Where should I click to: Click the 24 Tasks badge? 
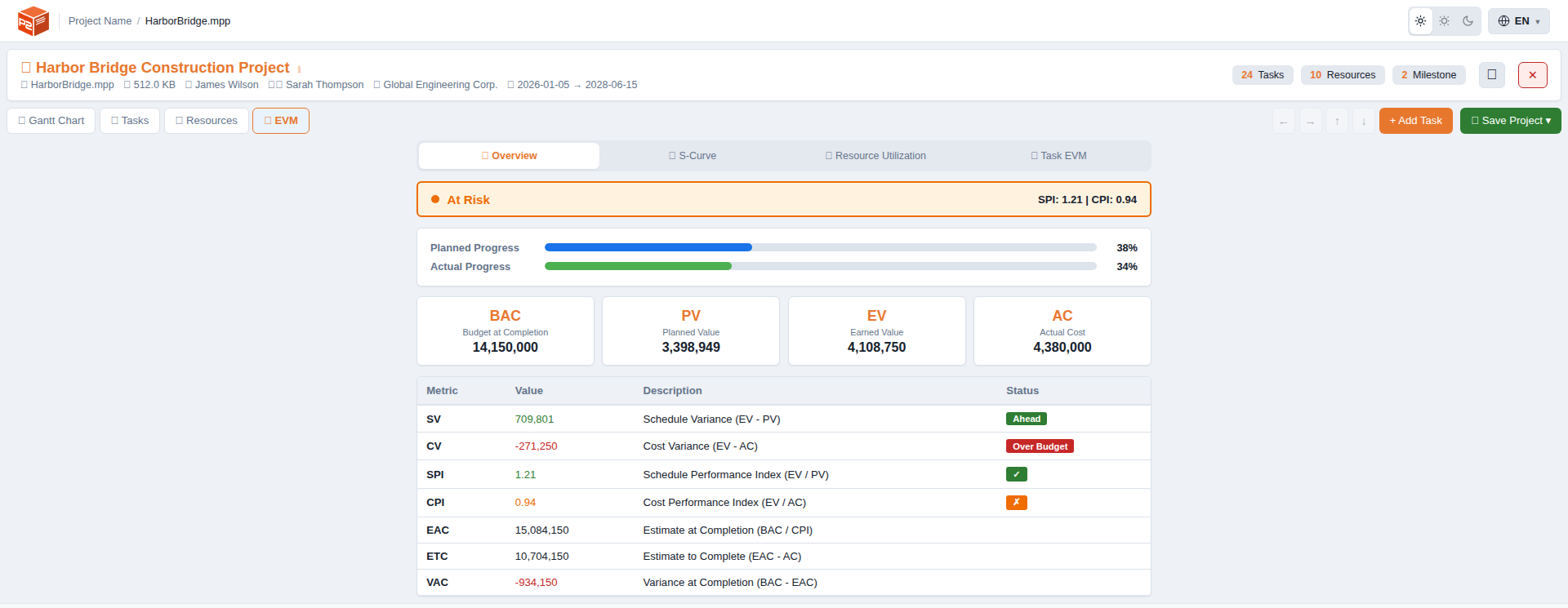(x=1263, y=75)
